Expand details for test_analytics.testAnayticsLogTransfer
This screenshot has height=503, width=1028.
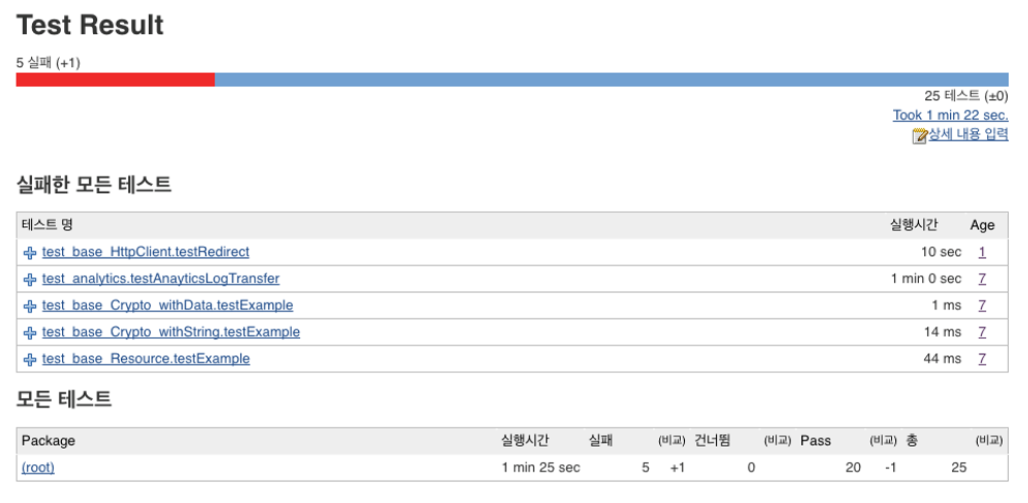(30, 280)
